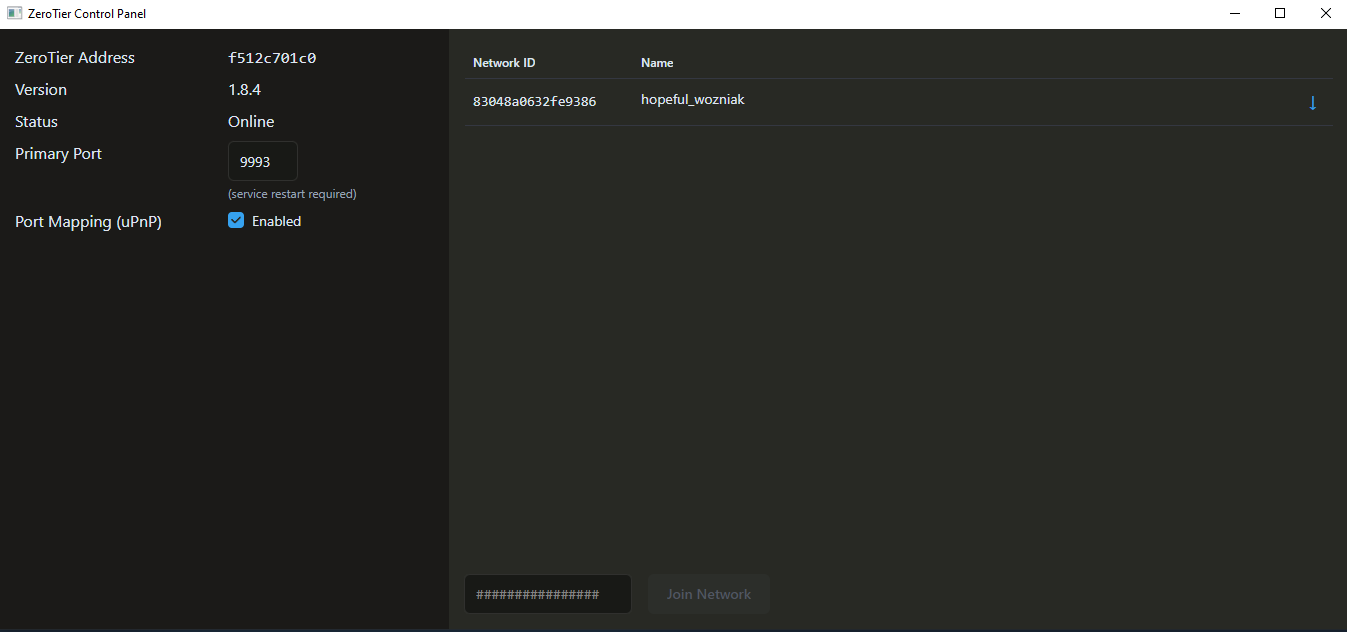Click the Status label
This screenshot has width=1347, height=632.
[x=36, y=122]
